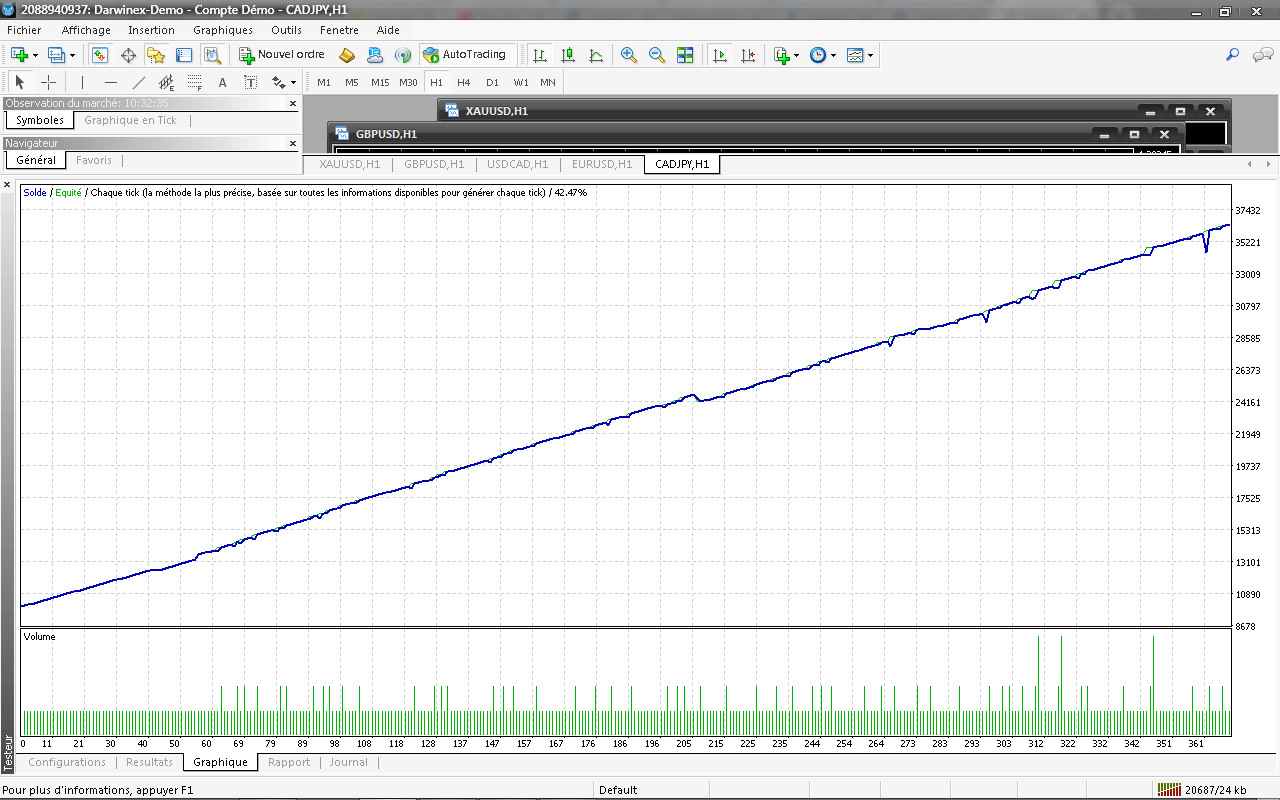Open the Periodicity clock dropdown
The height and width of the screenshot is (800, 1280).
click(821, 55)
